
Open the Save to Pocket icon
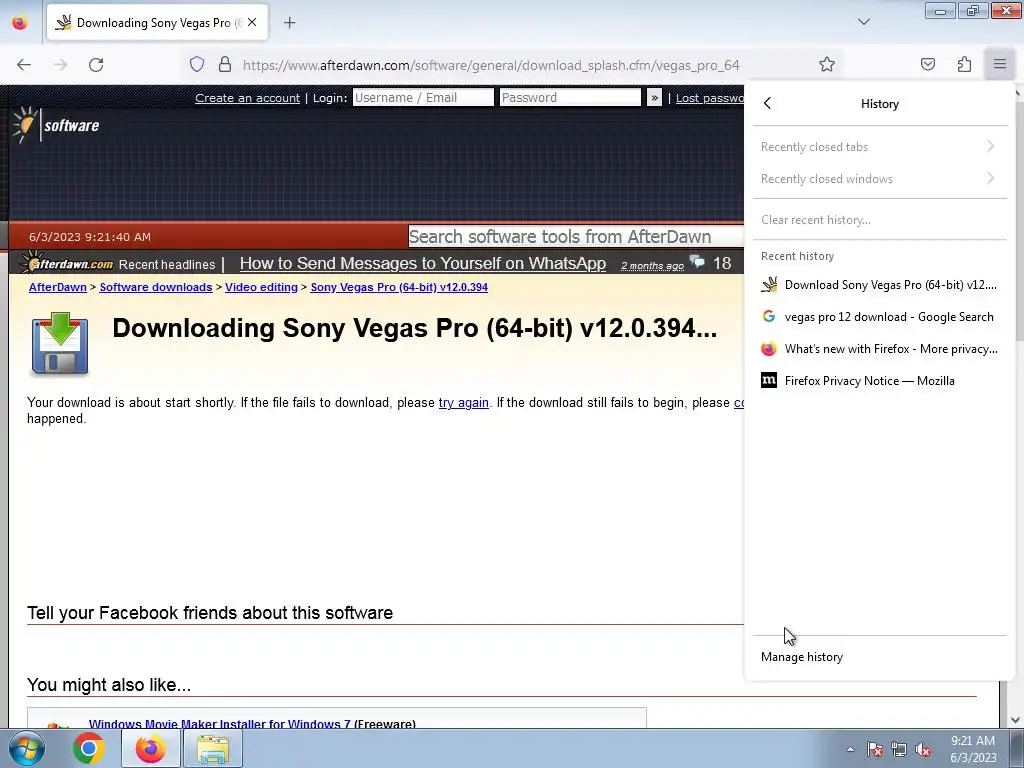pyautogui.click(x=928, y=64)
